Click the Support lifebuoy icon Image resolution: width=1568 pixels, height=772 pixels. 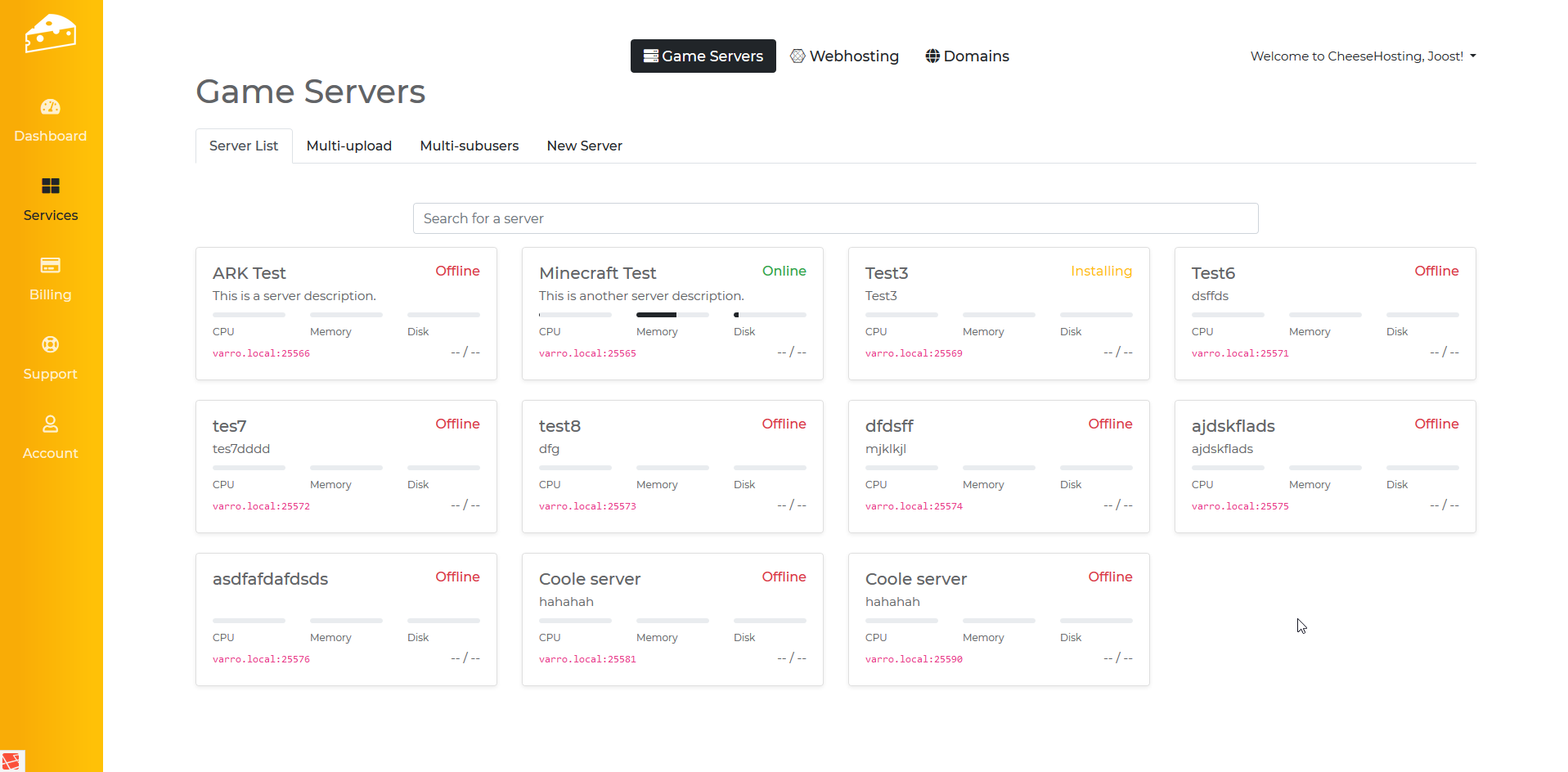pyautogui.click(x=50, y=345)
